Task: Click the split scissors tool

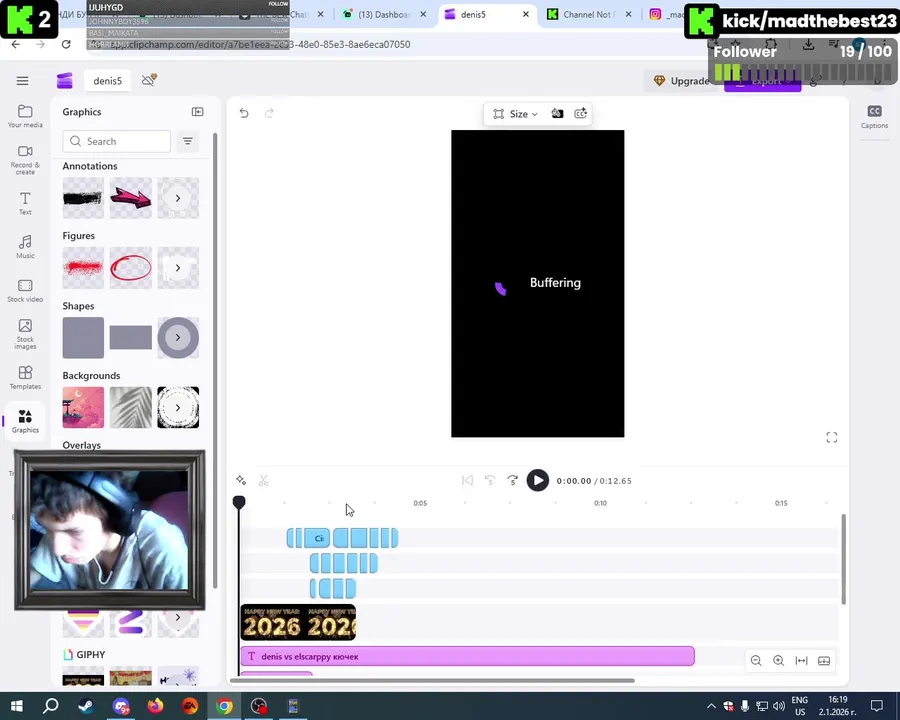Action: click(263, 481)
